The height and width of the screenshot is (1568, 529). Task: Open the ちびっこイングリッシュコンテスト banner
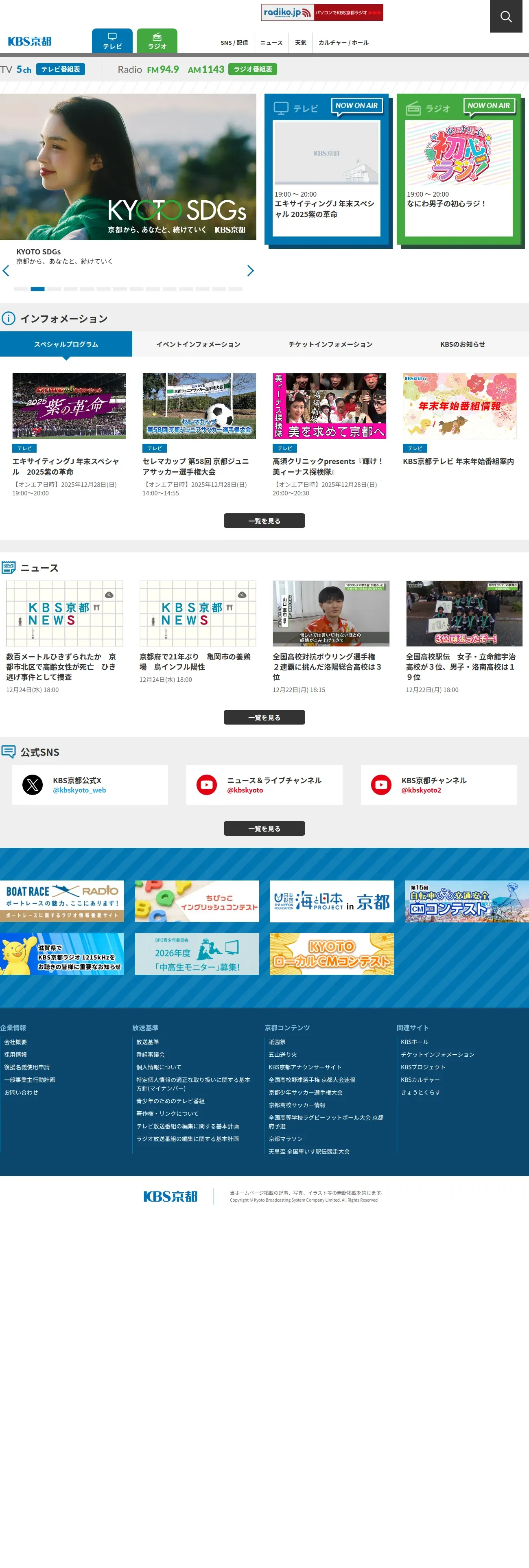pos(197,901)
